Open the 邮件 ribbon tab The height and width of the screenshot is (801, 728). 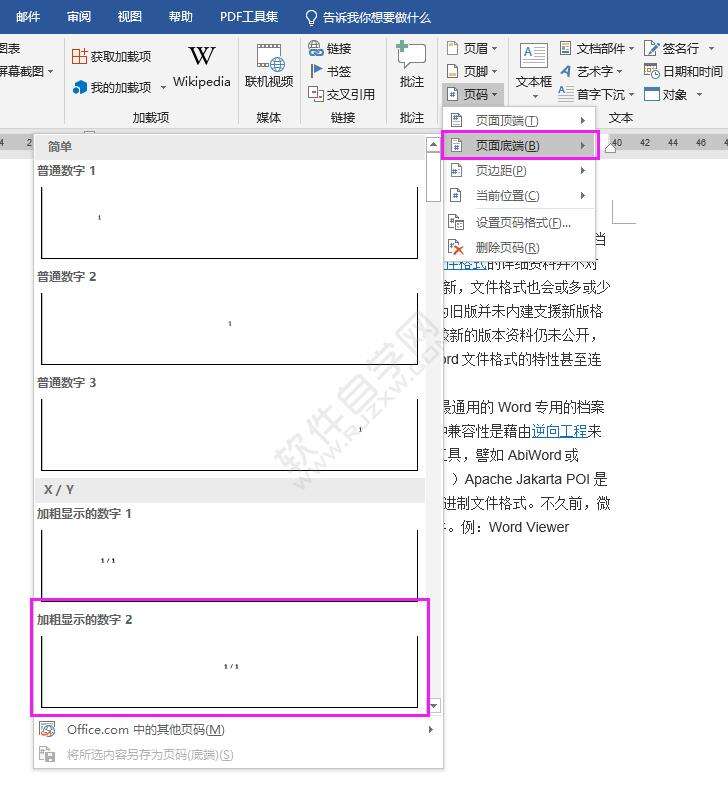tap(28, 17)
